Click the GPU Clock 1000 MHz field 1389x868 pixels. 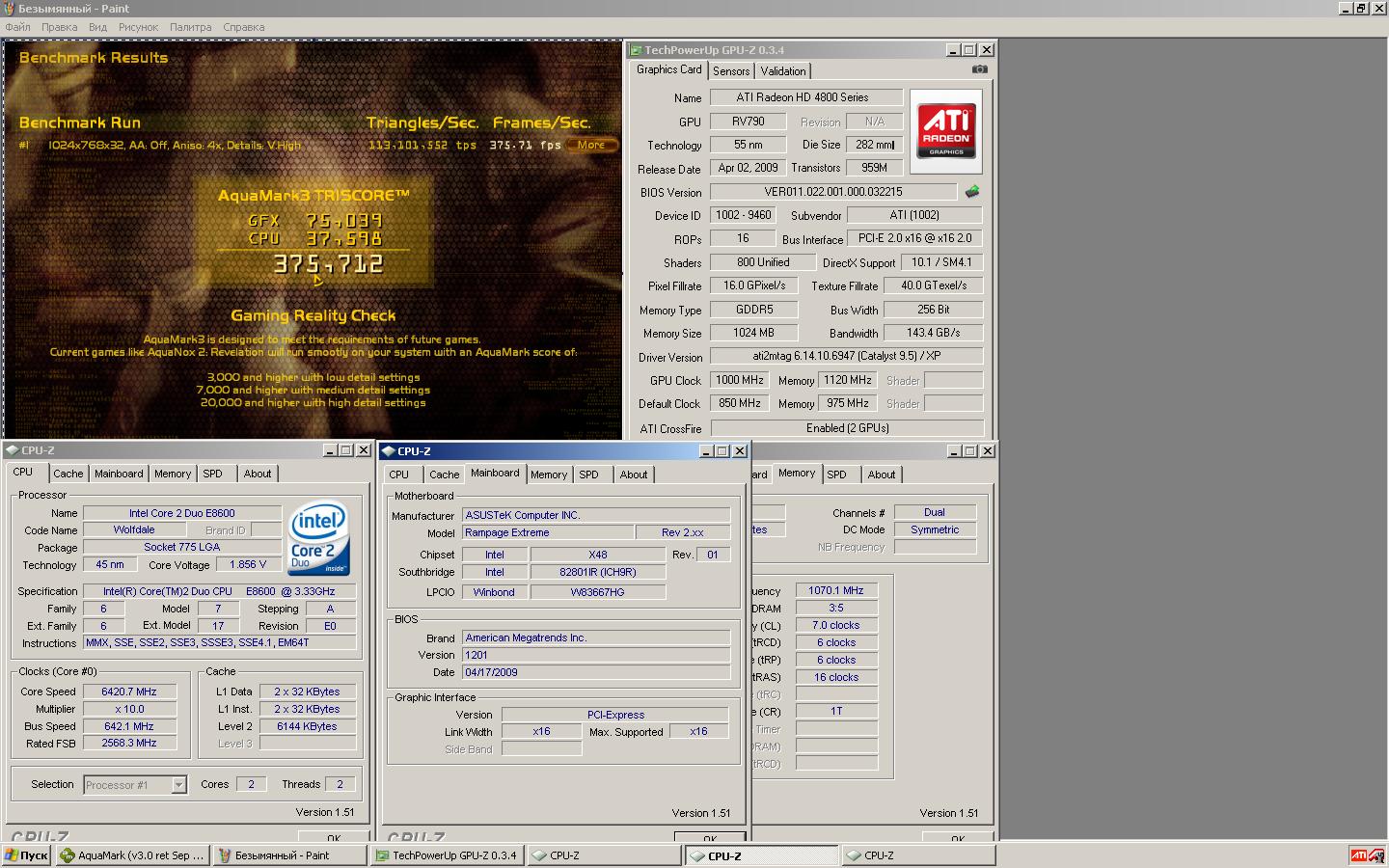pos(740,380)
